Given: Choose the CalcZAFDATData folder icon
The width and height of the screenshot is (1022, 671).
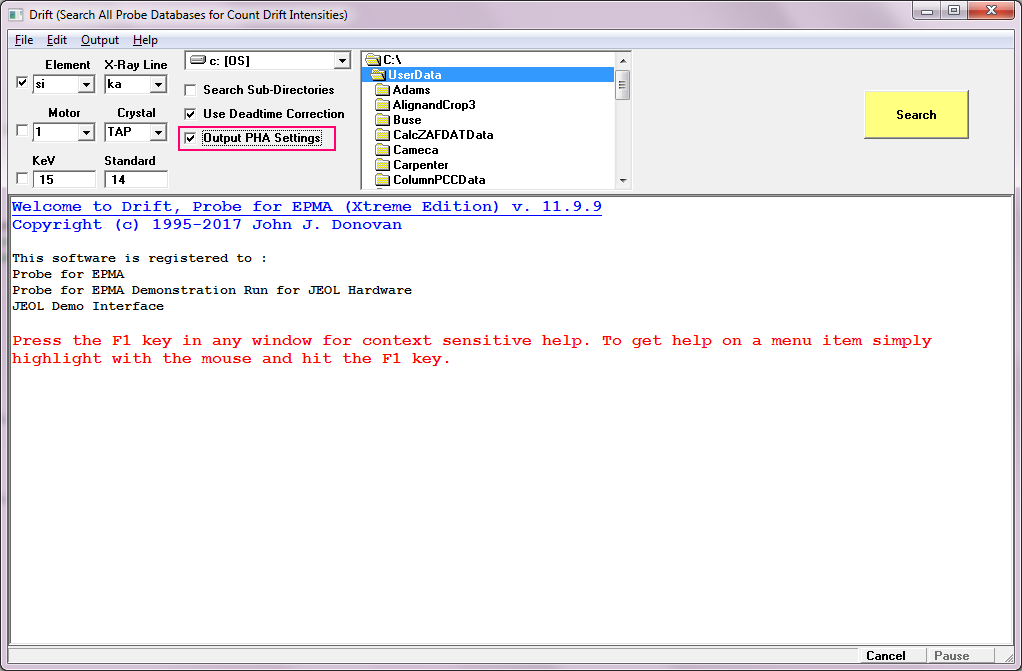Looking at the screenshot, I should (382, 135).
